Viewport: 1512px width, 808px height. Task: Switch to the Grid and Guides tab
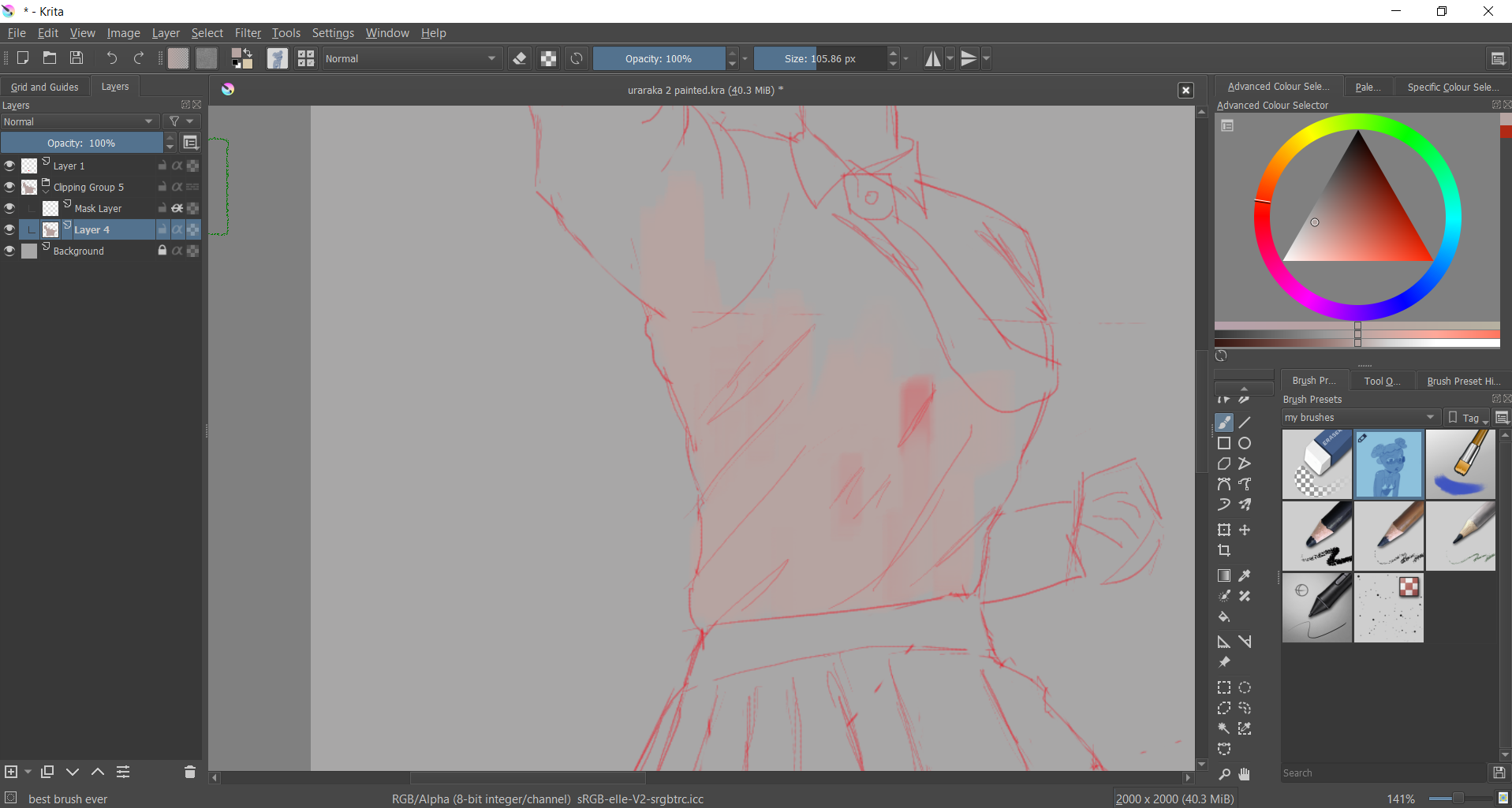(45, 87)
